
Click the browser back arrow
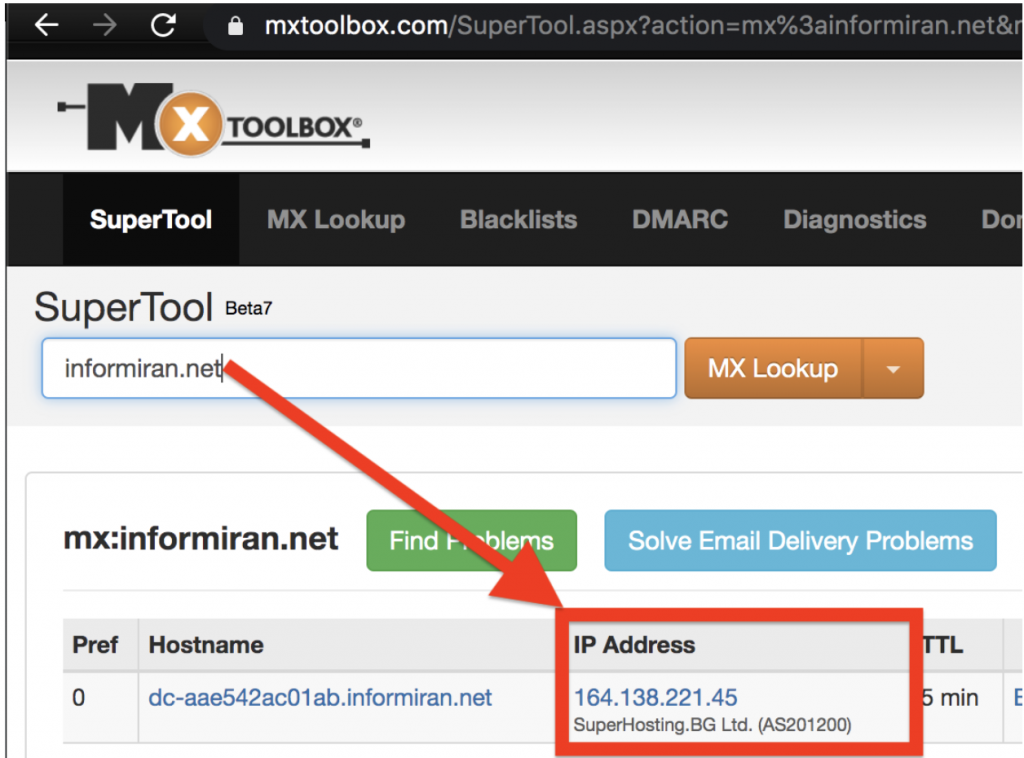tap(46, 25)
